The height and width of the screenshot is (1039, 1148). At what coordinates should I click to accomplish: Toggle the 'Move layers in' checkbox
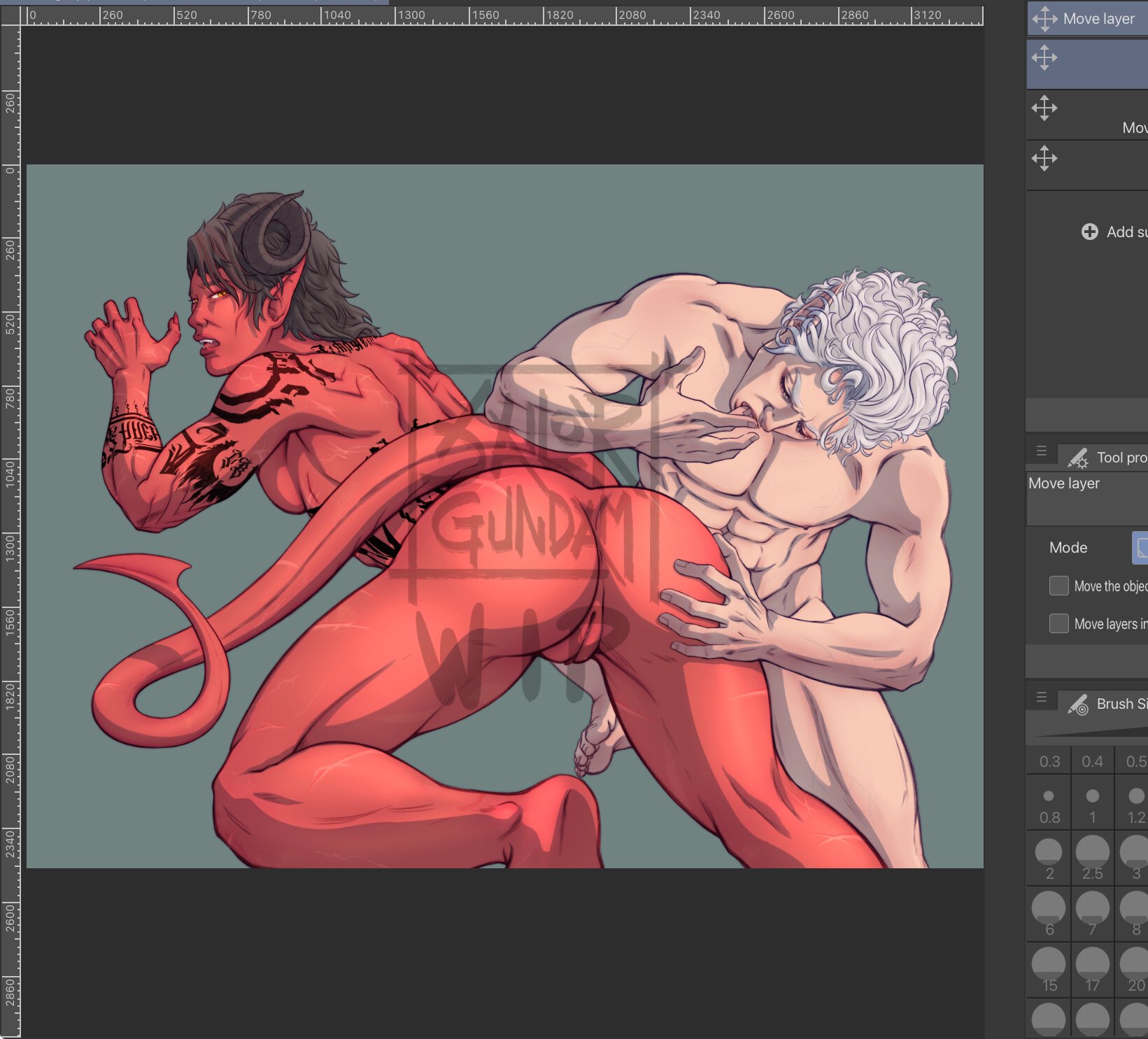click(1059, 623)
